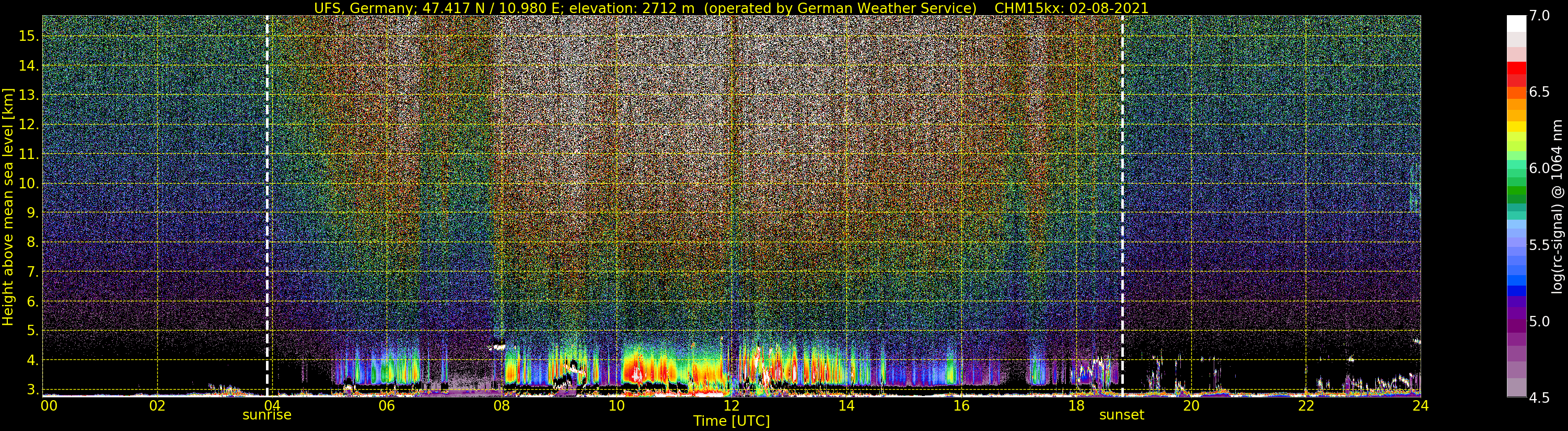Click the '3.' height tick label
Screen dimensions: 1568x431
[32, 389]
